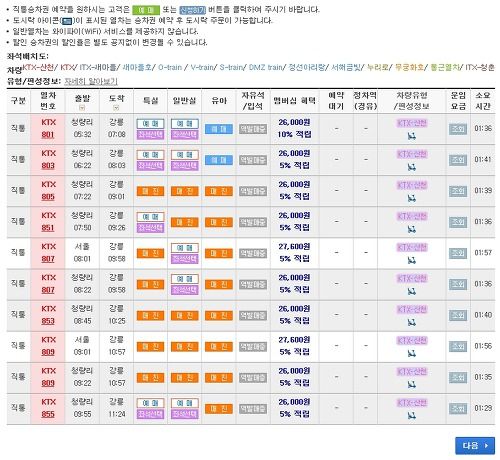The image size is (500, 460).
Task: Choose 특실 좌석선택 for KTX 801
Action: 150,134
